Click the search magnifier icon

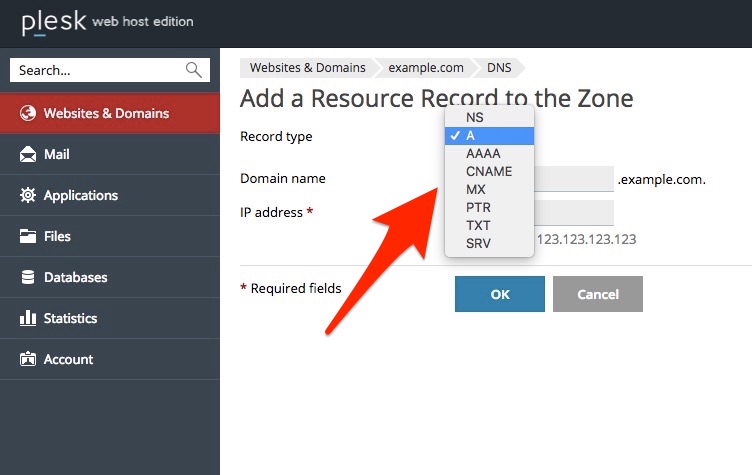[x=194, y=70]
